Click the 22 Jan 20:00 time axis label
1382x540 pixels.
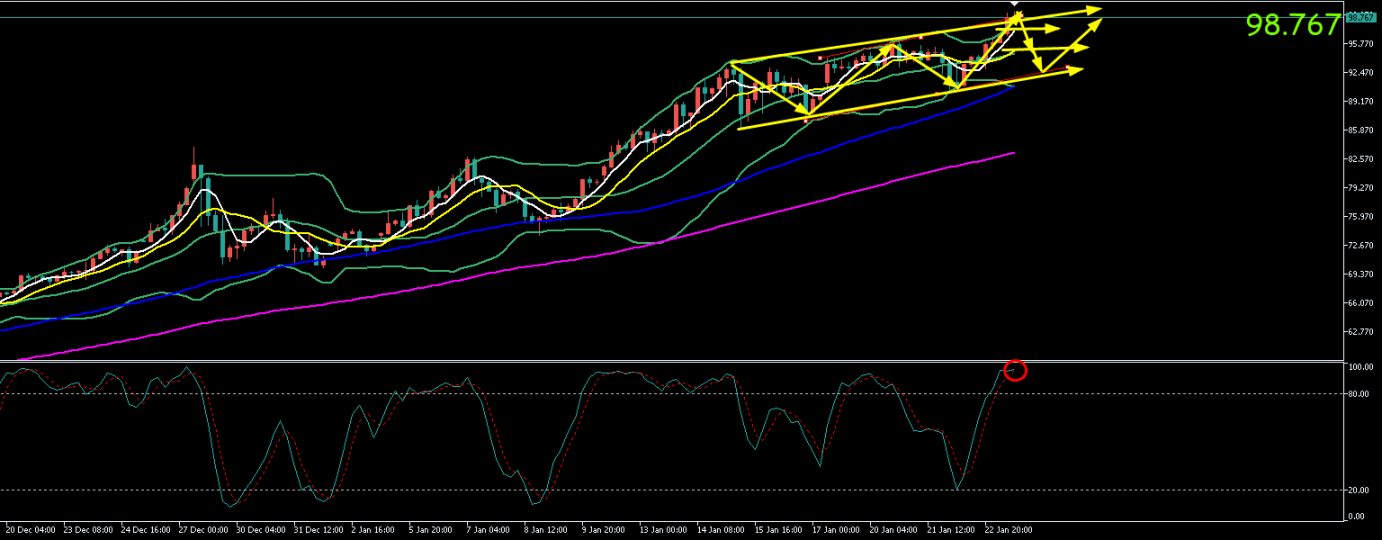(x=1007, y=530)
